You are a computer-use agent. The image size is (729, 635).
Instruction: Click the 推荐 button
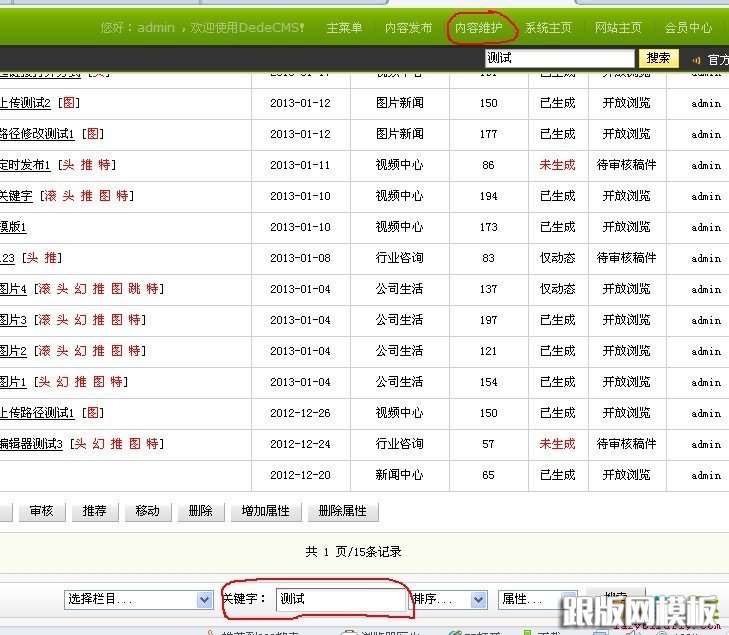point(94,511)
